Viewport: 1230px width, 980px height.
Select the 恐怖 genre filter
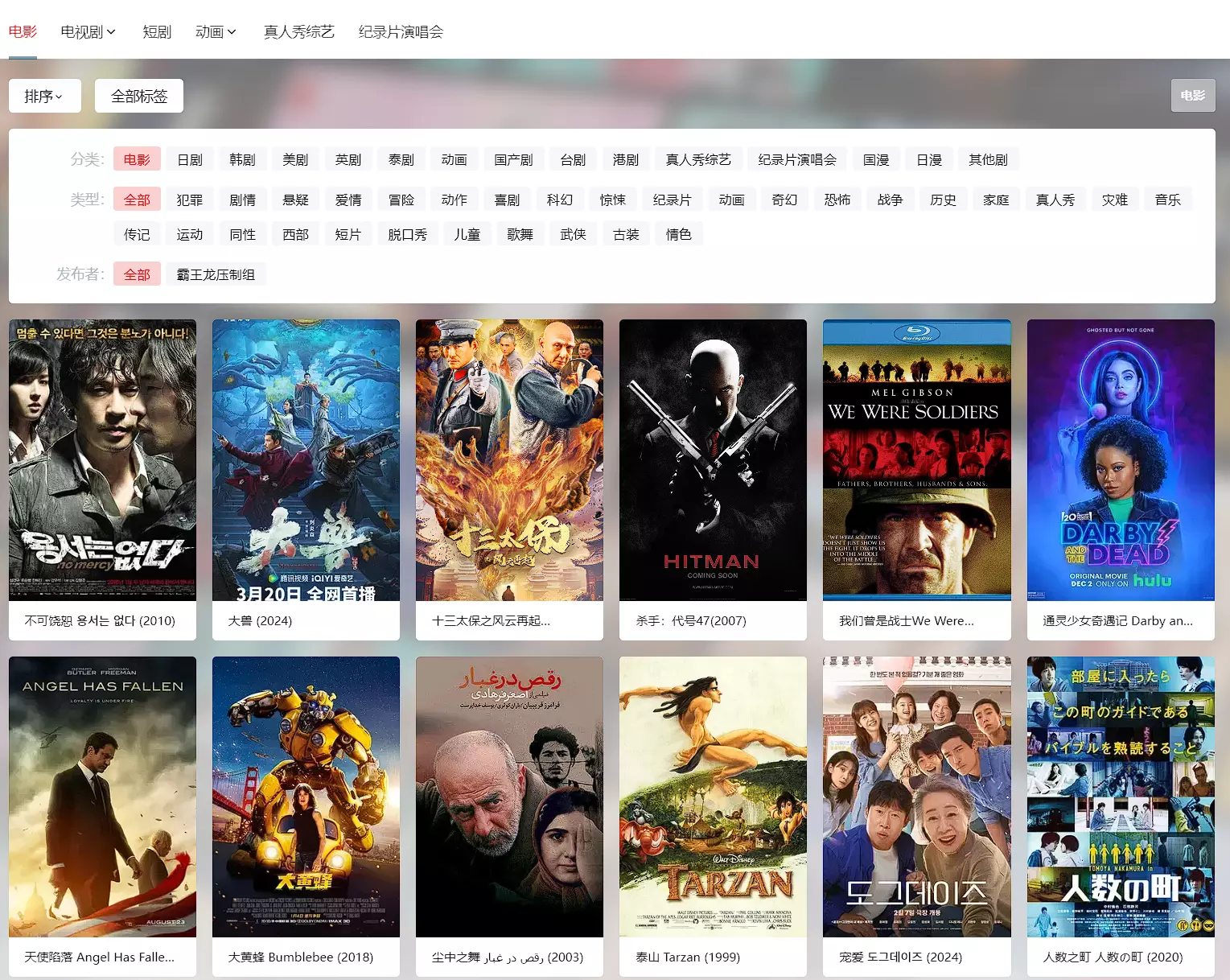click(837, 200)
